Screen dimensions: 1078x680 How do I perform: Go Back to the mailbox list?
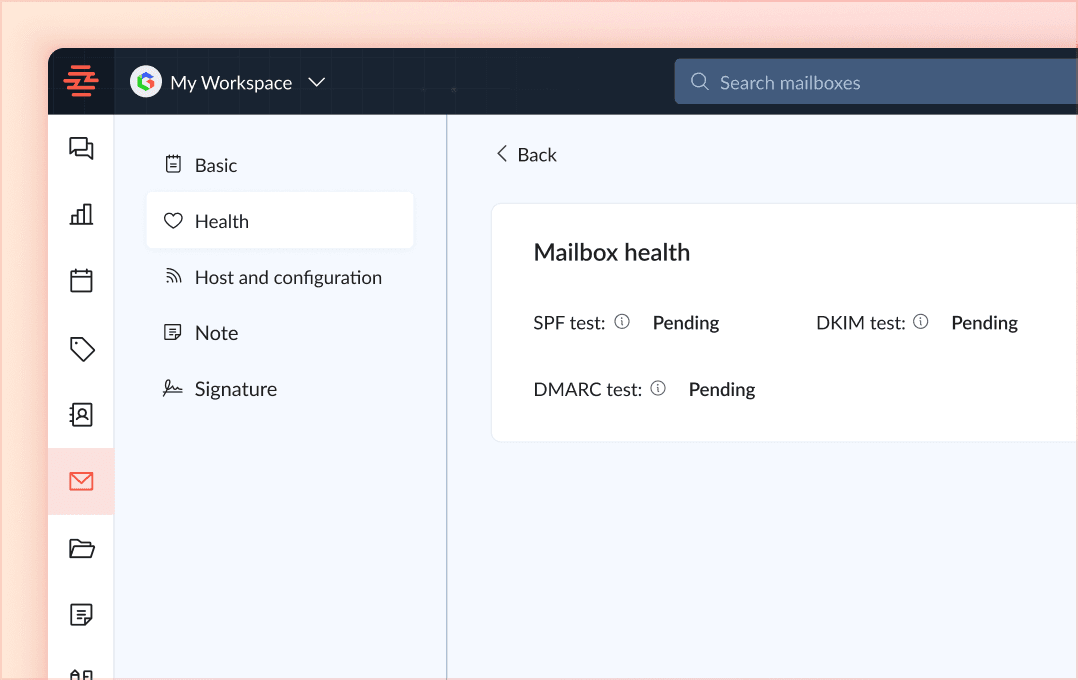[527, 155]
